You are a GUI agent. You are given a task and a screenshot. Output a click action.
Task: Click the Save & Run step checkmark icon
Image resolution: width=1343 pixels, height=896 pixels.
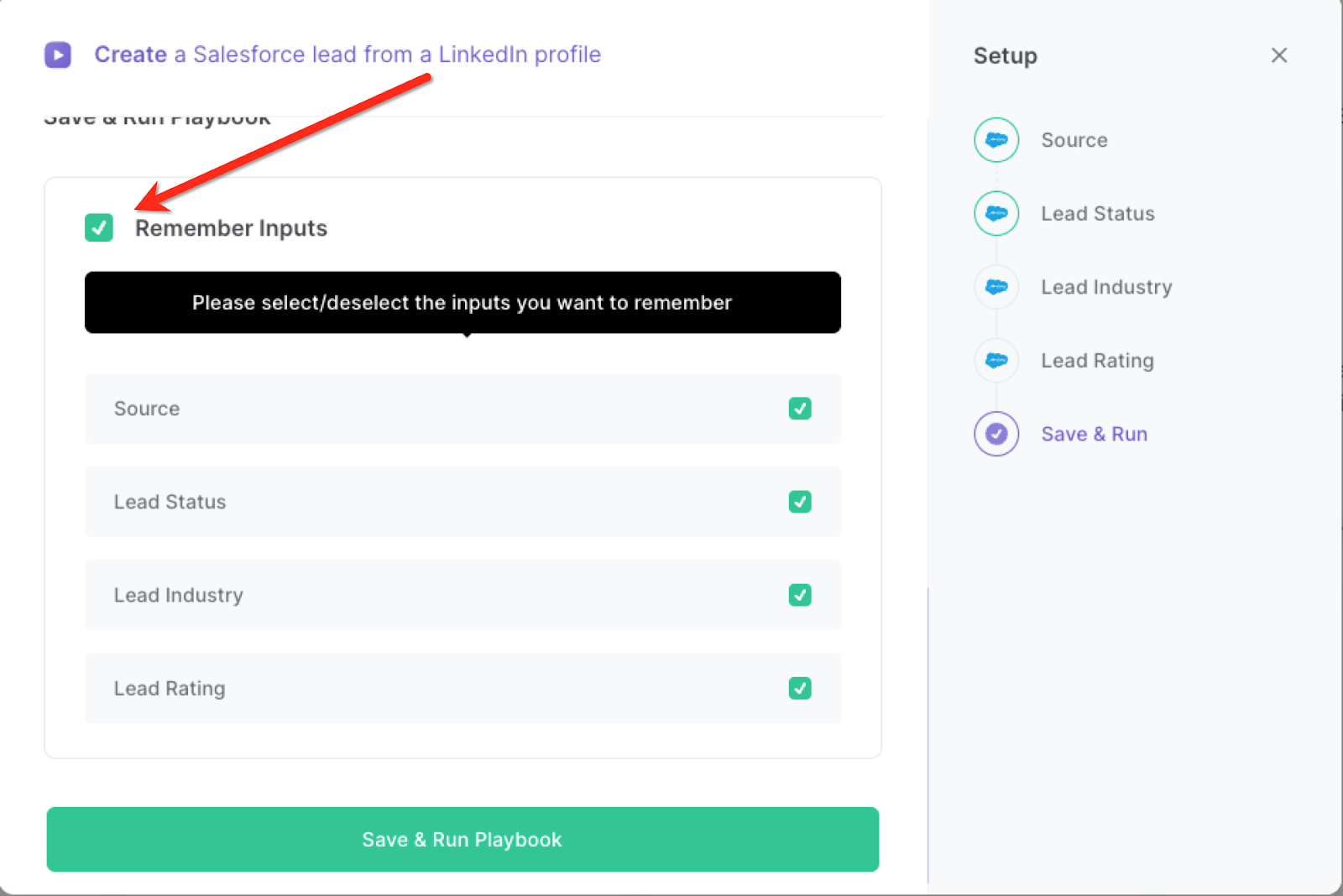[996, 434]
